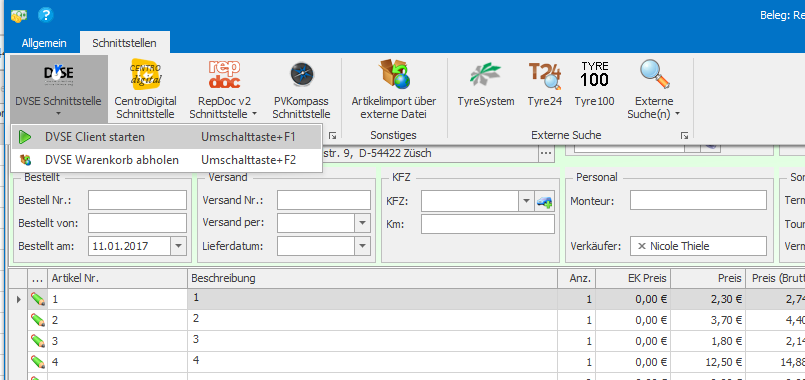The height and width of the screenshot is (380, 805).
Task: Click the coins icon in title bar
Action: point(19,15)
